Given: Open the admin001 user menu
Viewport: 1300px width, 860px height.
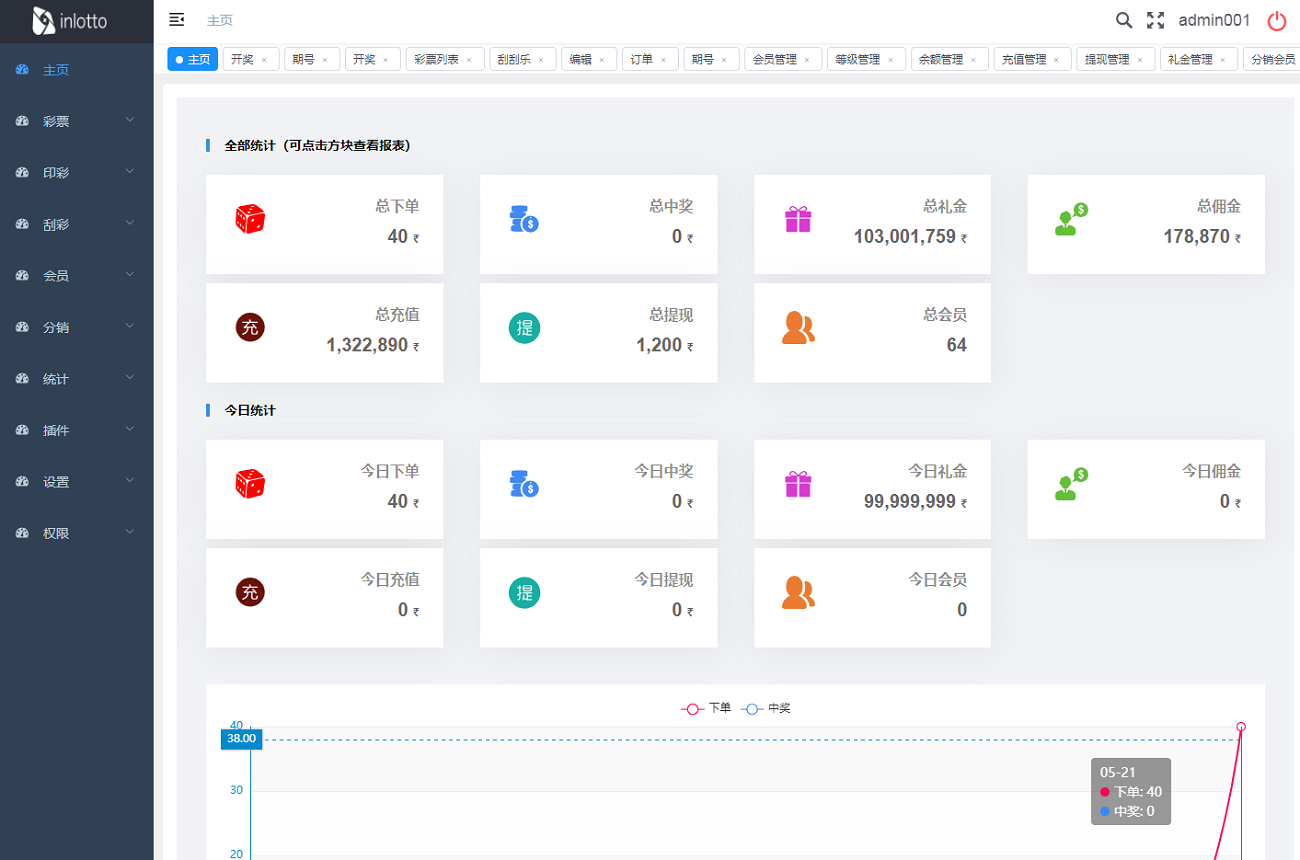Looking at the screenshot, I should point(1214,20).
